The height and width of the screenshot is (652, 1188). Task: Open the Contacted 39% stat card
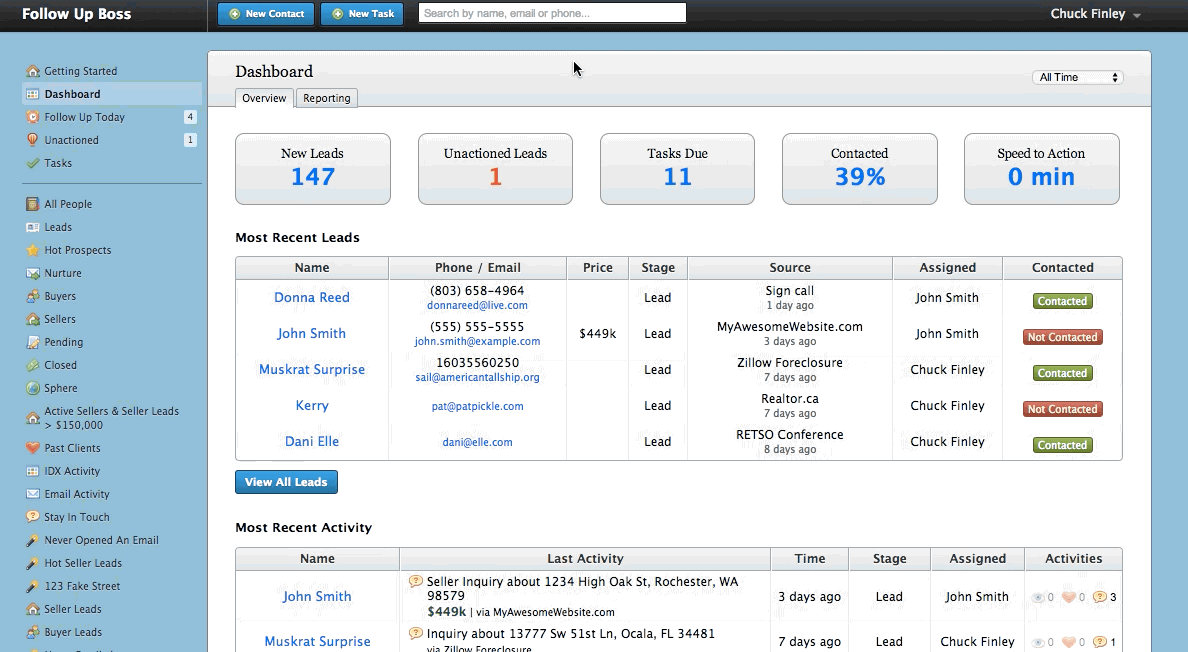click(x=860, y=169)
